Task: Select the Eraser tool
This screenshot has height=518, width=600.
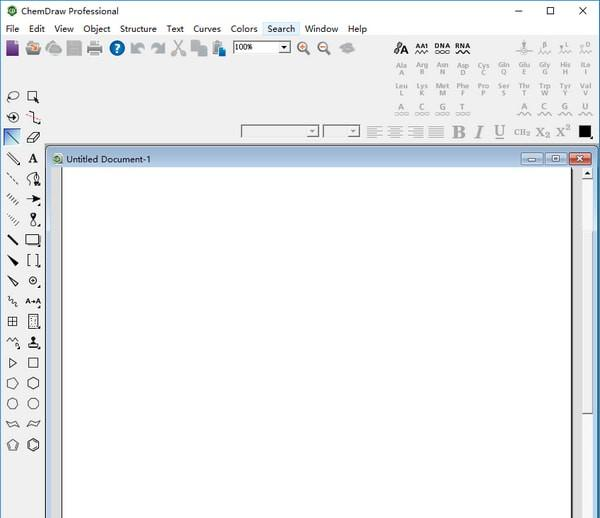Action: point(33,137)
